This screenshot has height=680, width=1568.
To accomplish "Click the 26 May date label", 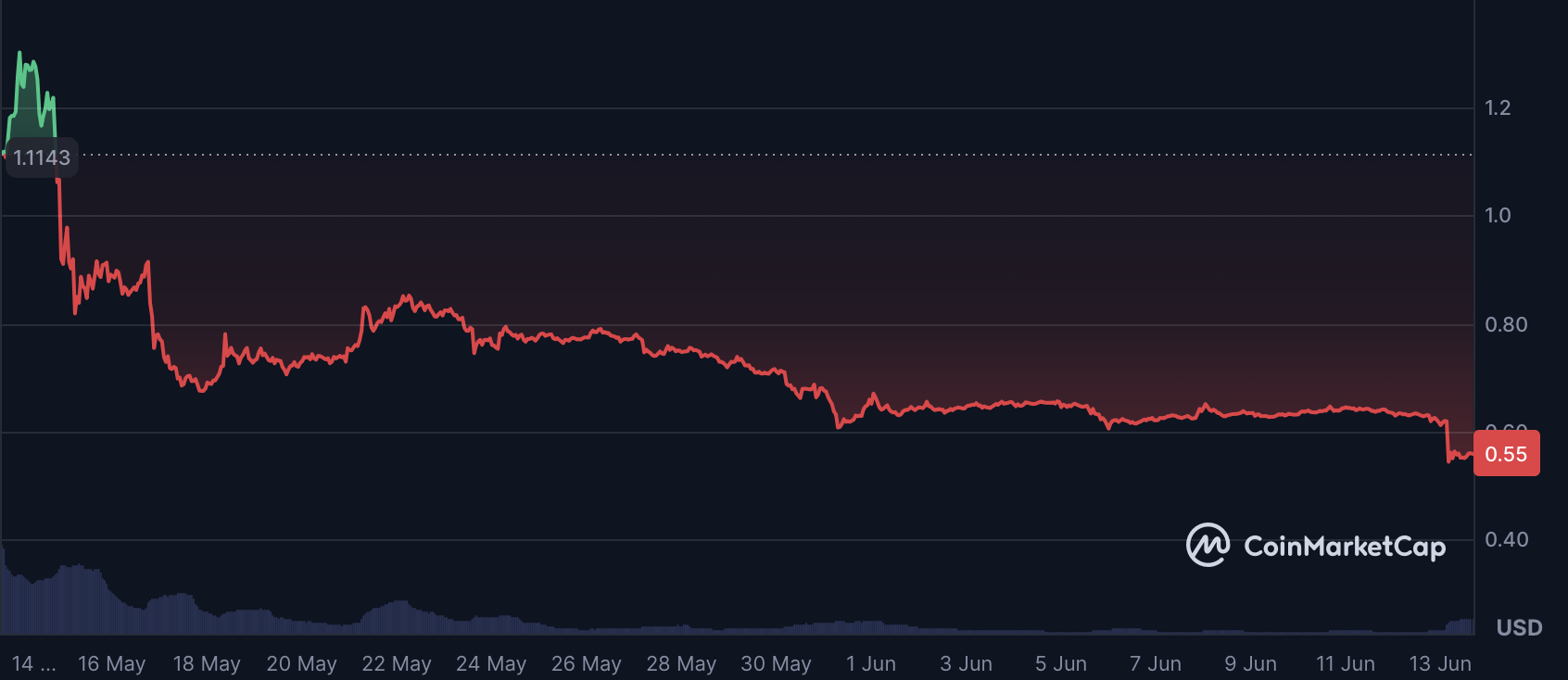I will click(x=587, y=664).
